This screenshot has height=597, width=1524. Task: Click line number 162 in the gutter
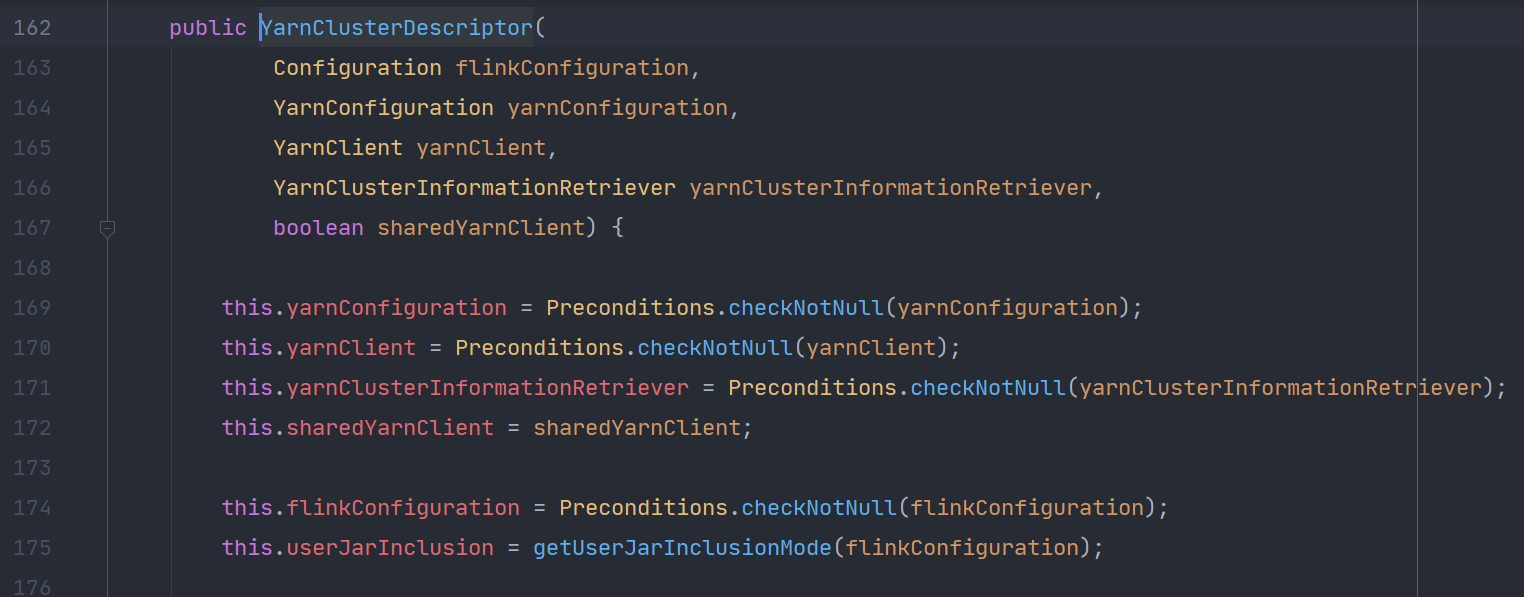[32, 28]
